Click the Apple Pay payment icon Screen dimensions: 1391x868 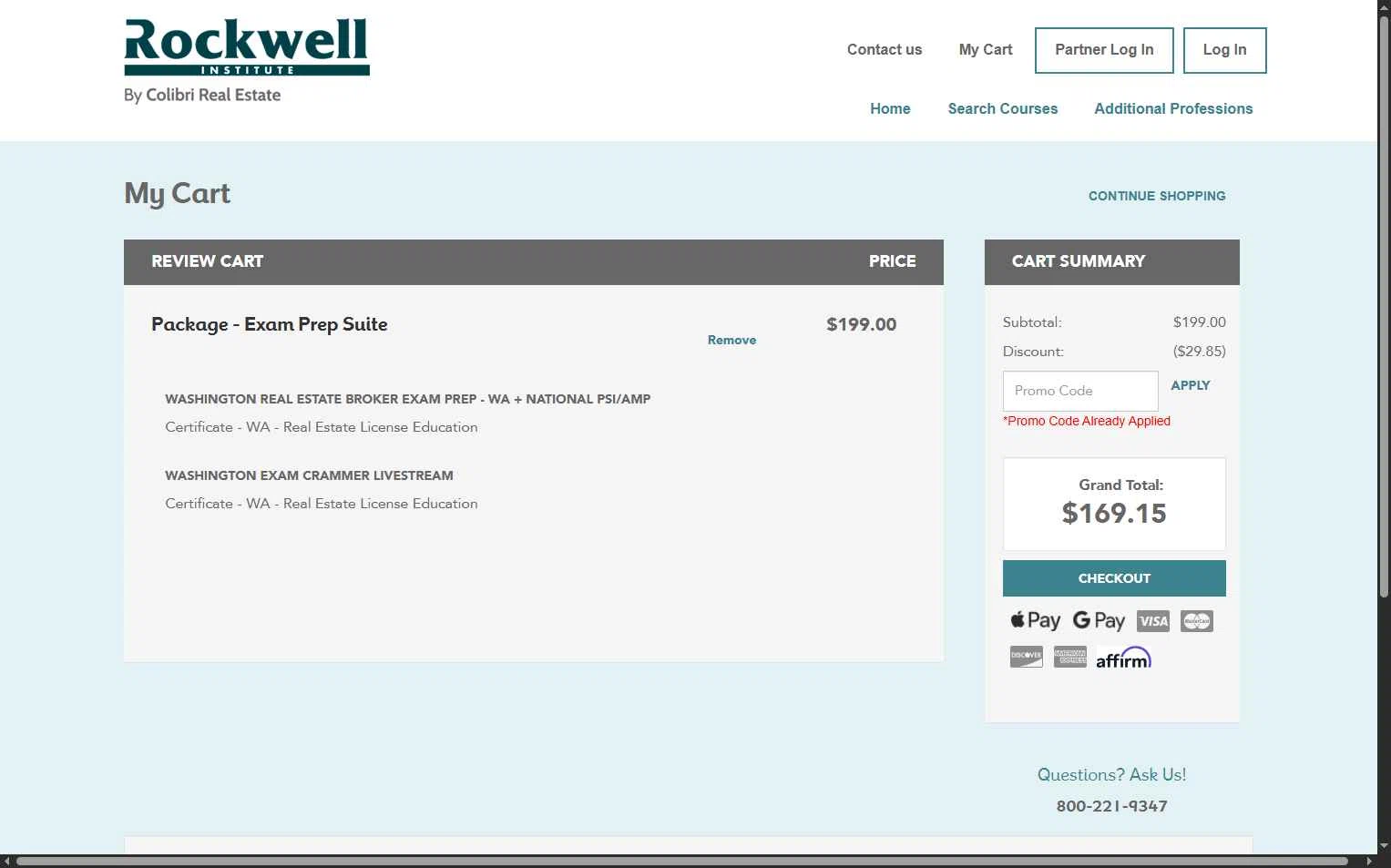point(1035,620)
